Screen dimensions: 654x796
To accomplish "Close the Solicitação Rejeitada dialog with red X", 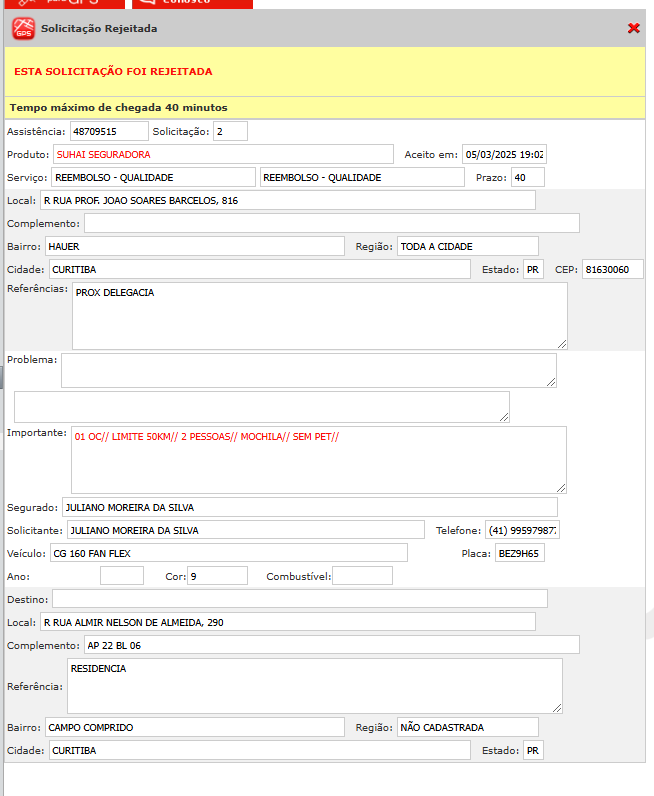I will tap(633, 29).
